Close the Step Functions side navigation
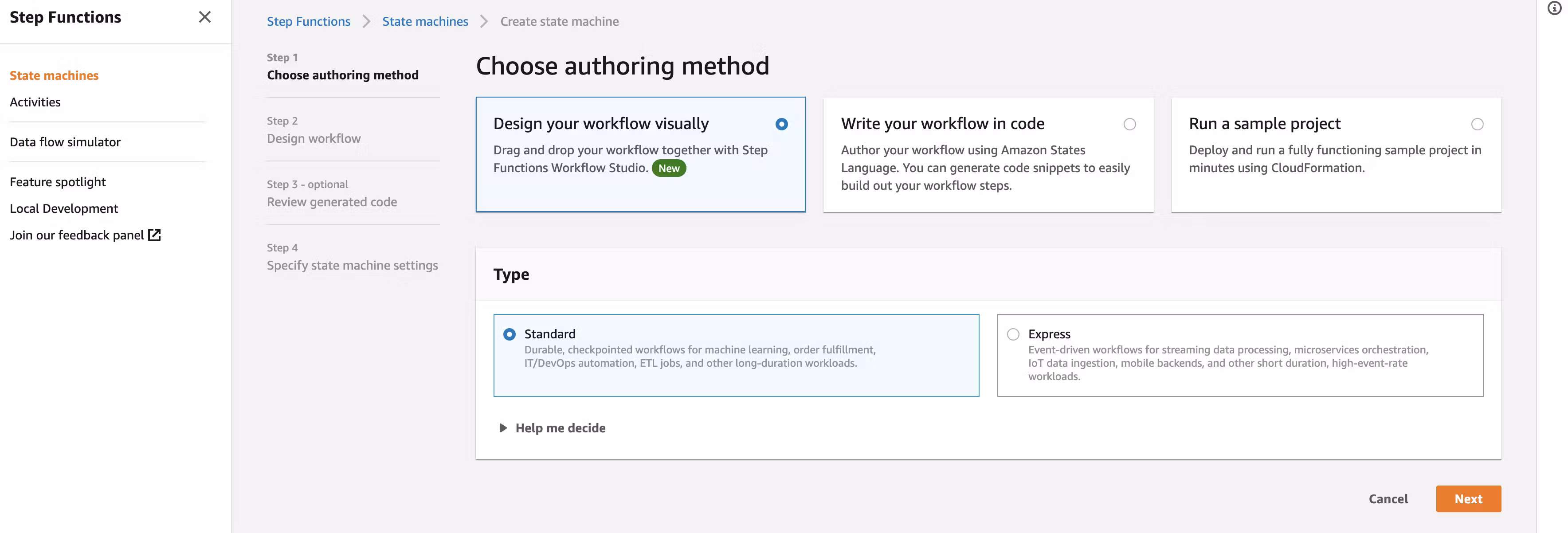The image size is (1568, 533). click(x=204, y=17)
